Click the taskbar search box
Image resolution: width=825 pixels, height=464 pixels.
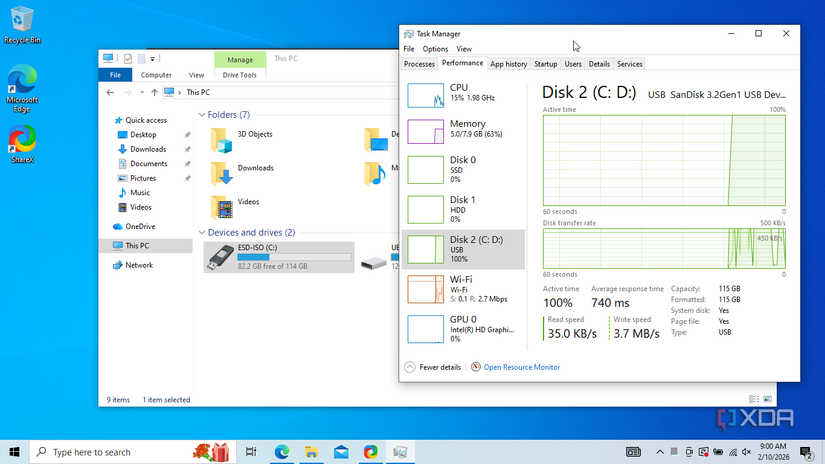(x=132, y=452)
